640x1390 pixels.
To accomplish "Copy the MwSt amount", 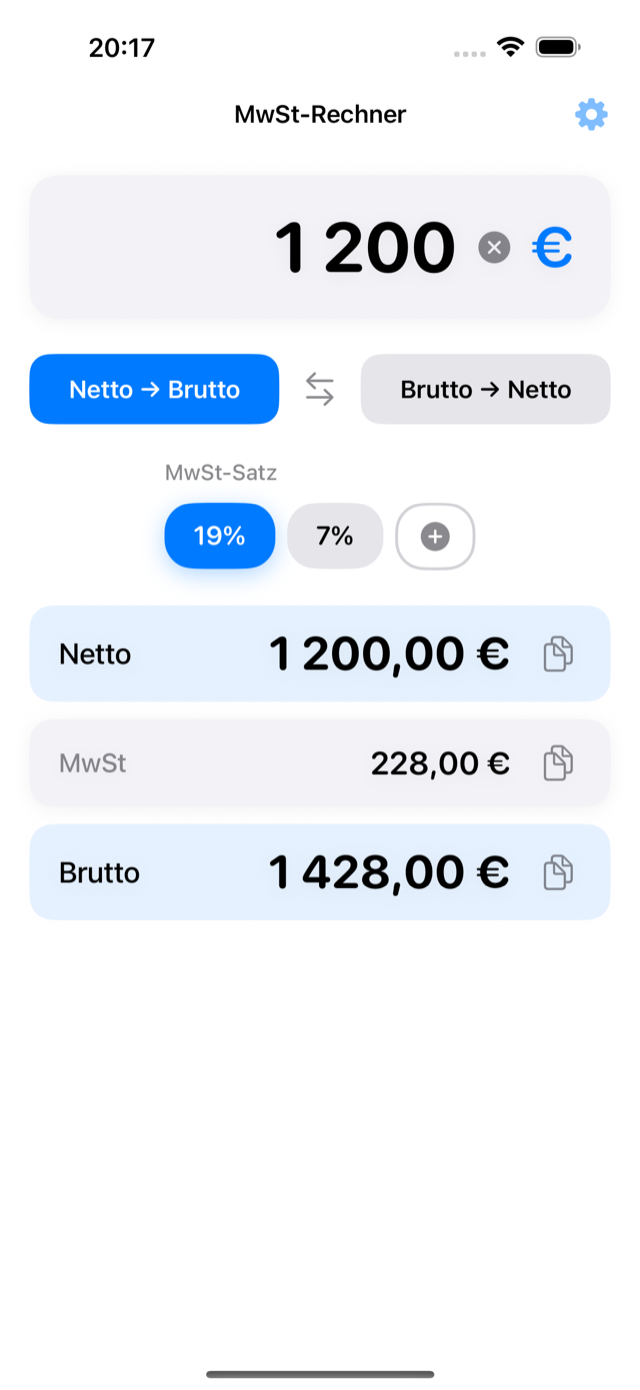I will [558, 763].
